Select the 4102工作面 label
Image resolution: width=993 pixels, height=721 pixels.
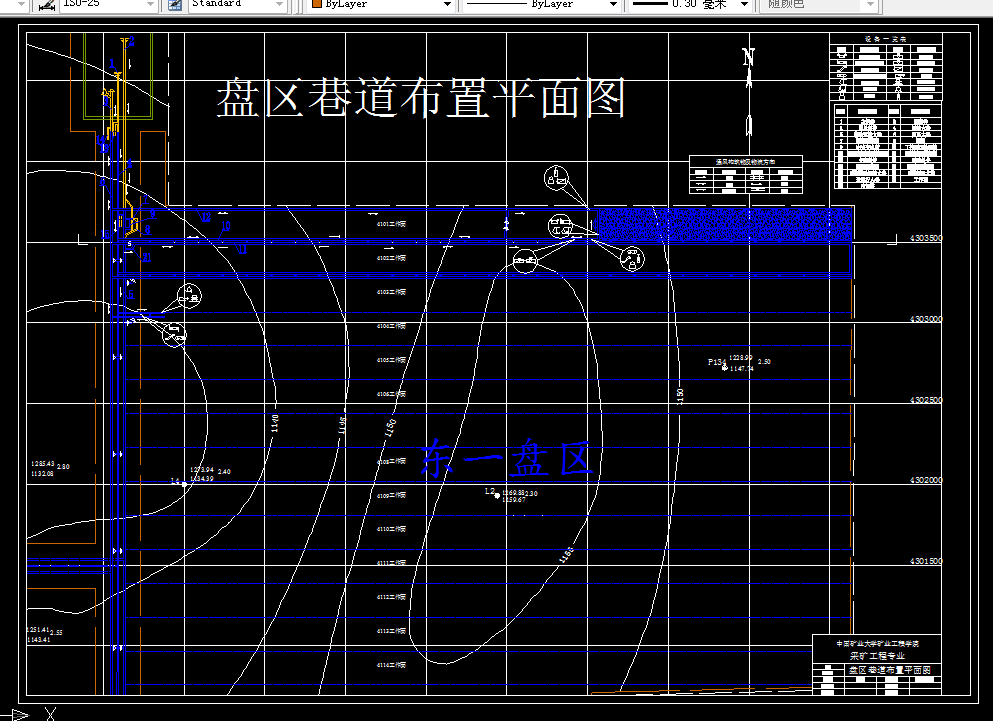391,258
